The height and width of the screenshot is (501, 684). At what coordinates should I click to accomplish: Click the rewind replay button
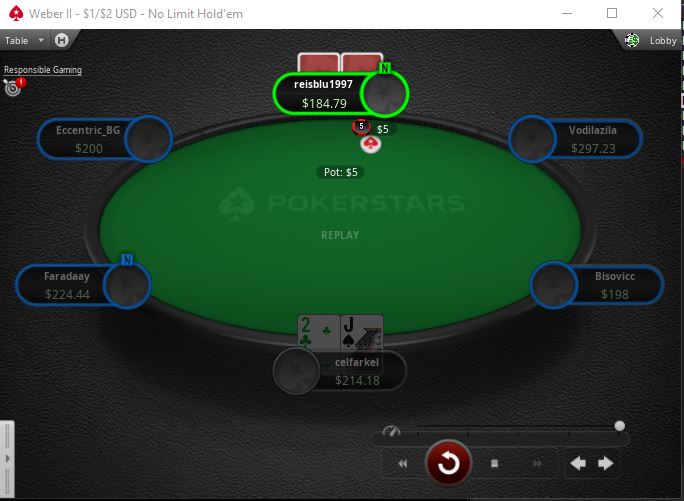tap(403, 463)
